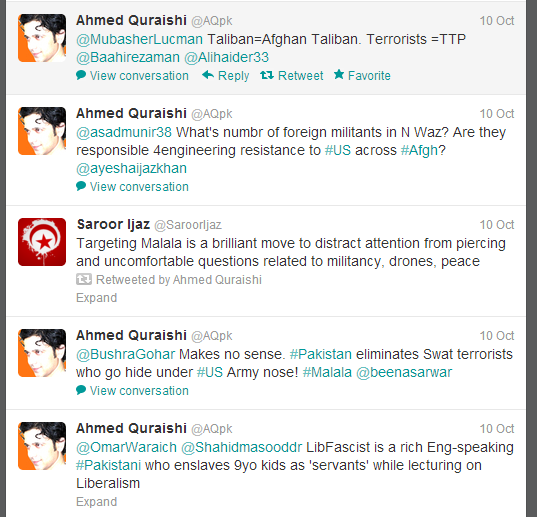
Task: Open conversation bubble icon on @MubasherLucman tweet
Action: tap(81, 75)
